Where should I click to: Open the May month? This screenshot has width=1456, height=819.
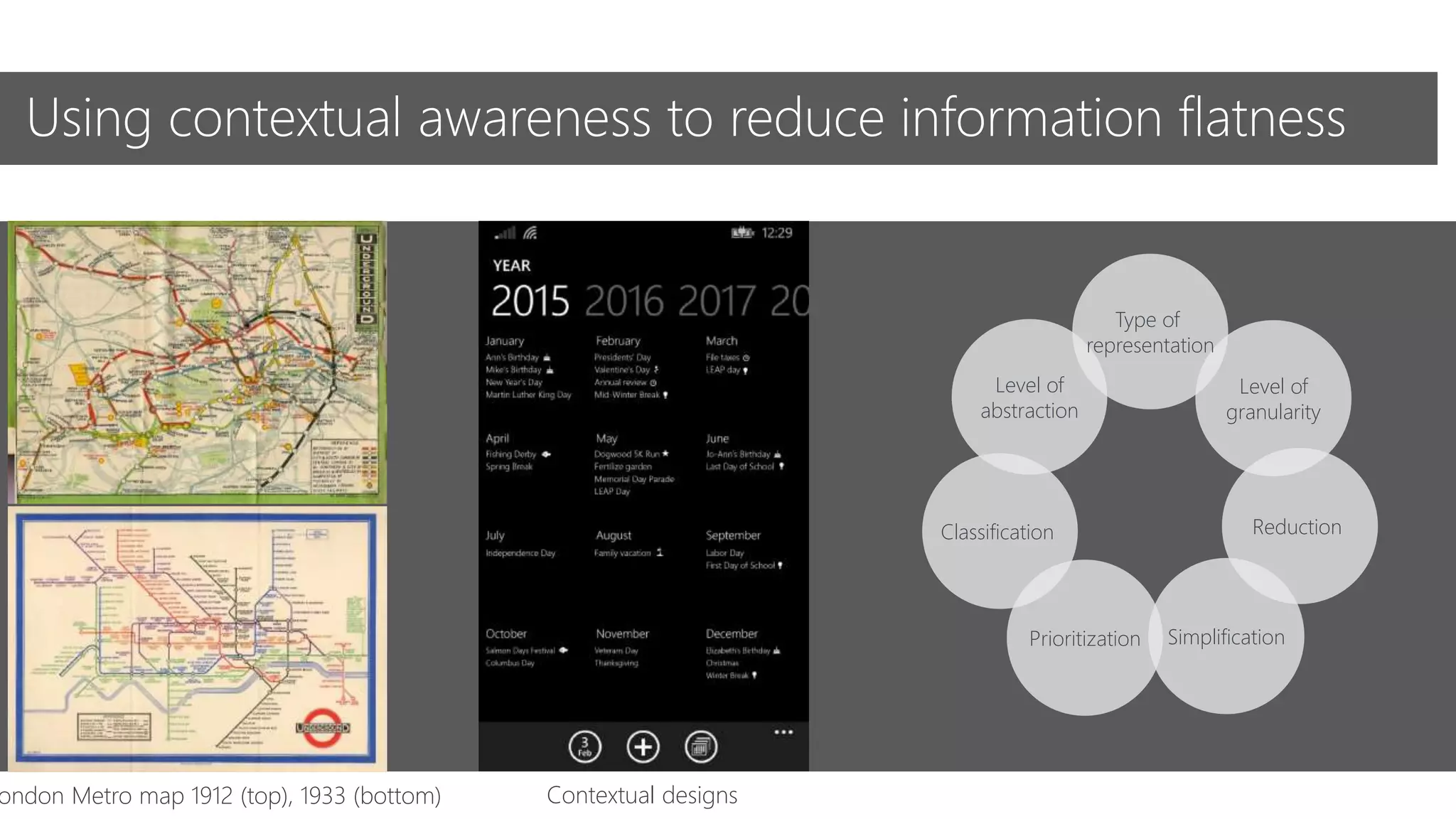606,439
